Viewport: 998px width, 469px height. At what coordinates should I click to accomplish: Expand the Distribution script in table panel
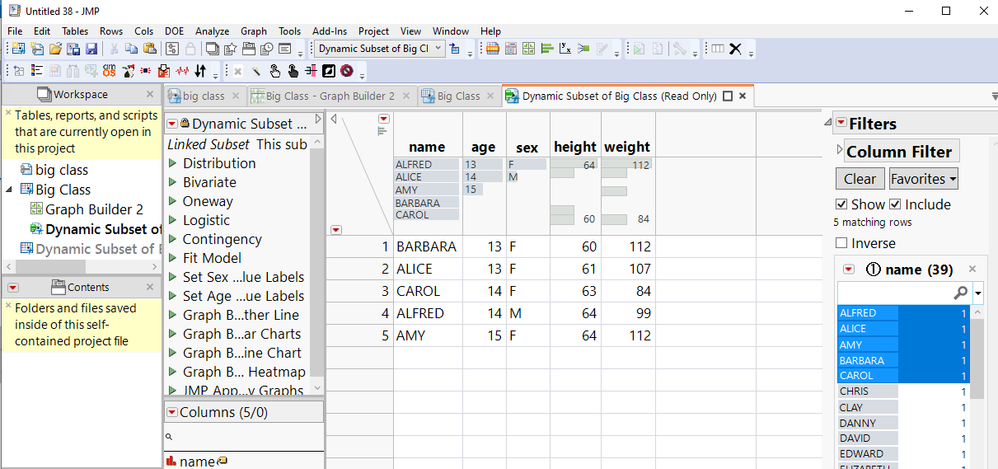(173, 164)
